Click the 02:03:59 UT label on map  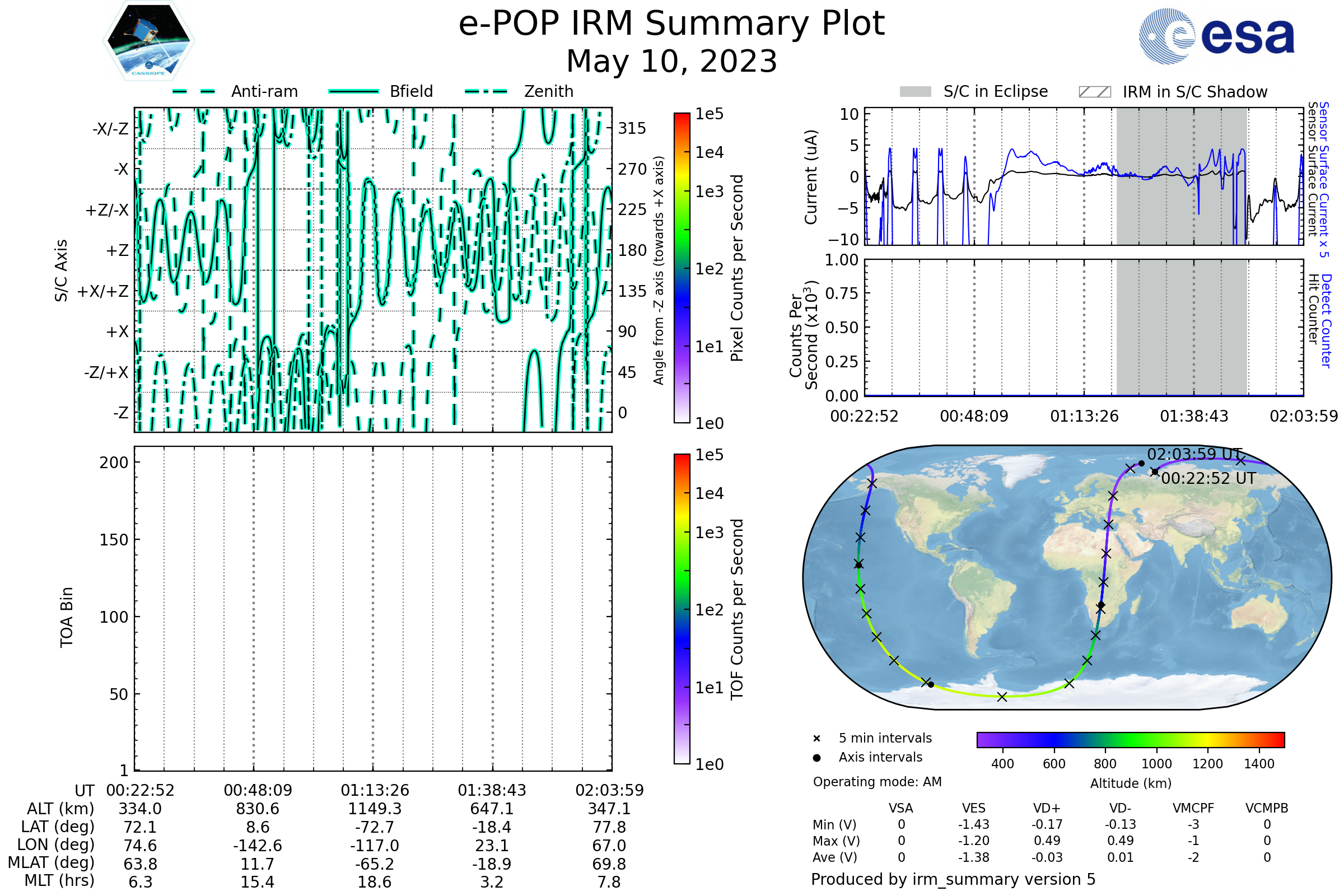[1194, 454]
